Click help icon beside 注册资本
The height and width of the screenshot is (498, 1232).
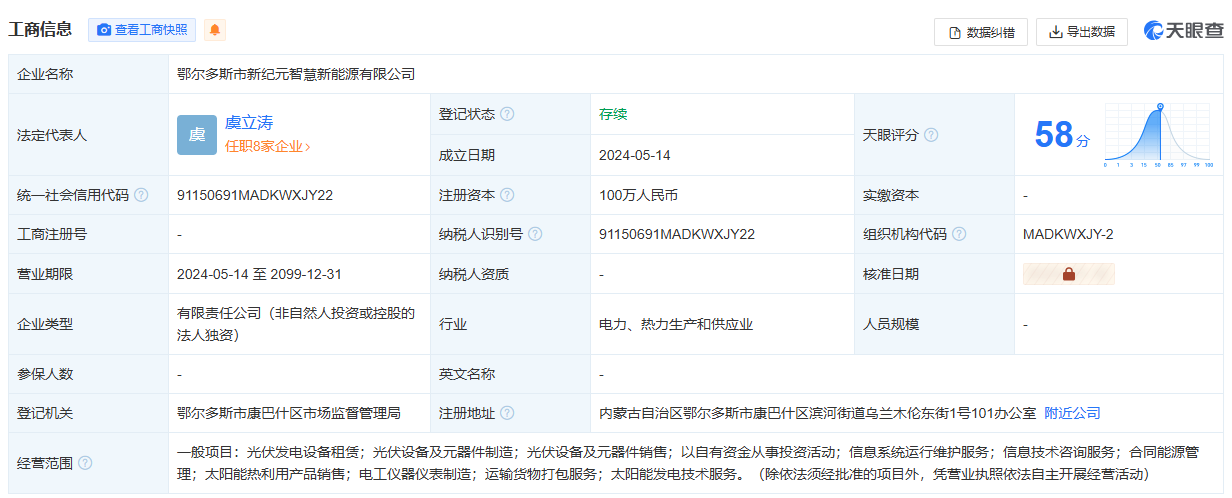tap(508, 195)
